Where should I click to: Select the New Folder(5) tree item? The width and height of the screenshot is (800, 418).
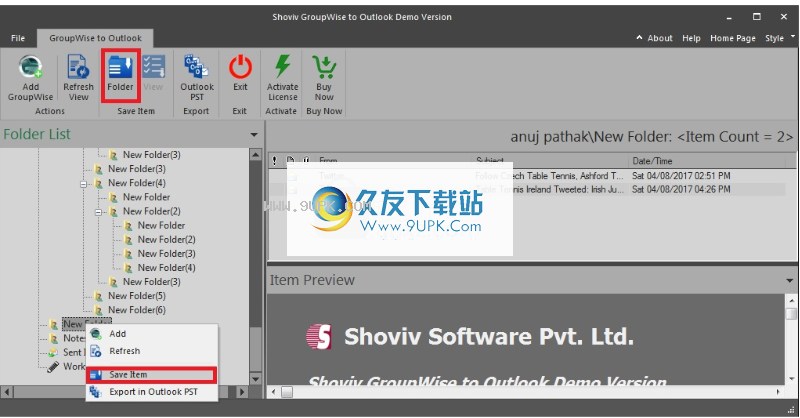(137, 296)
